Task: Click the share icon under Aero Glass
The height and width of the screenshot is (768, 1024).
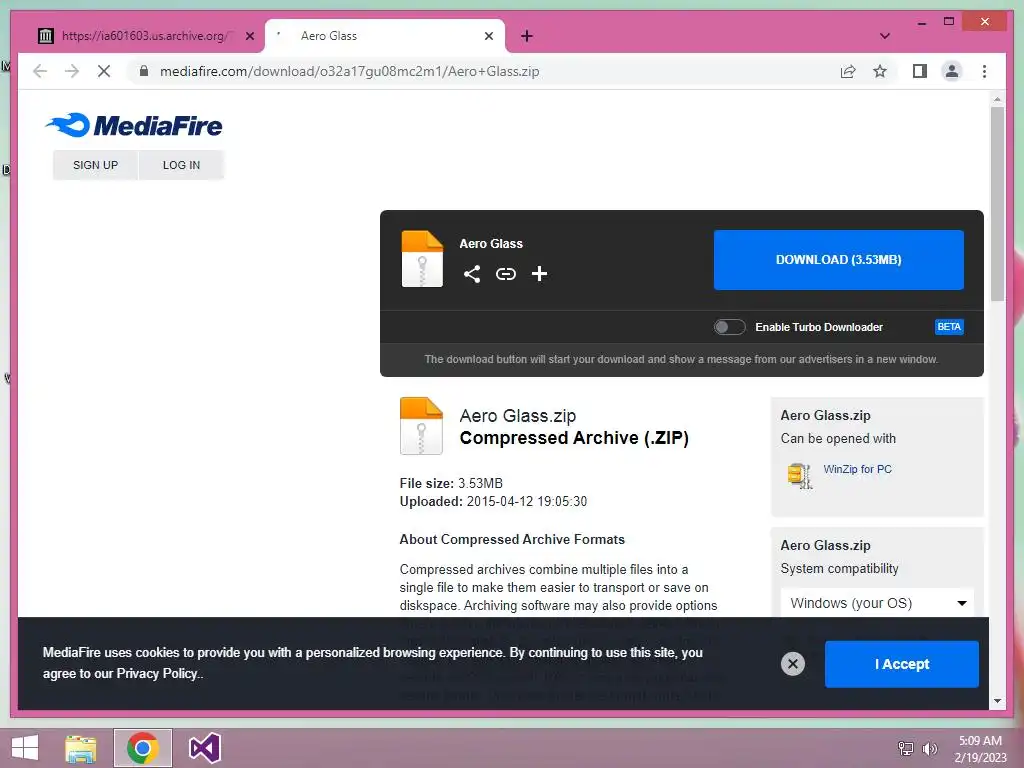Action: tap(472, 274)
